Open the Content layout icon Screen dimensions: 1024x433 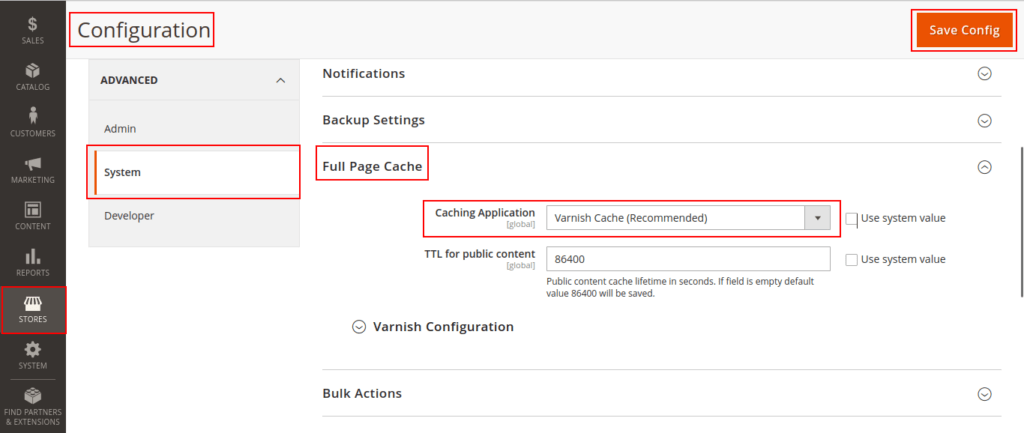tap(33, 210)
